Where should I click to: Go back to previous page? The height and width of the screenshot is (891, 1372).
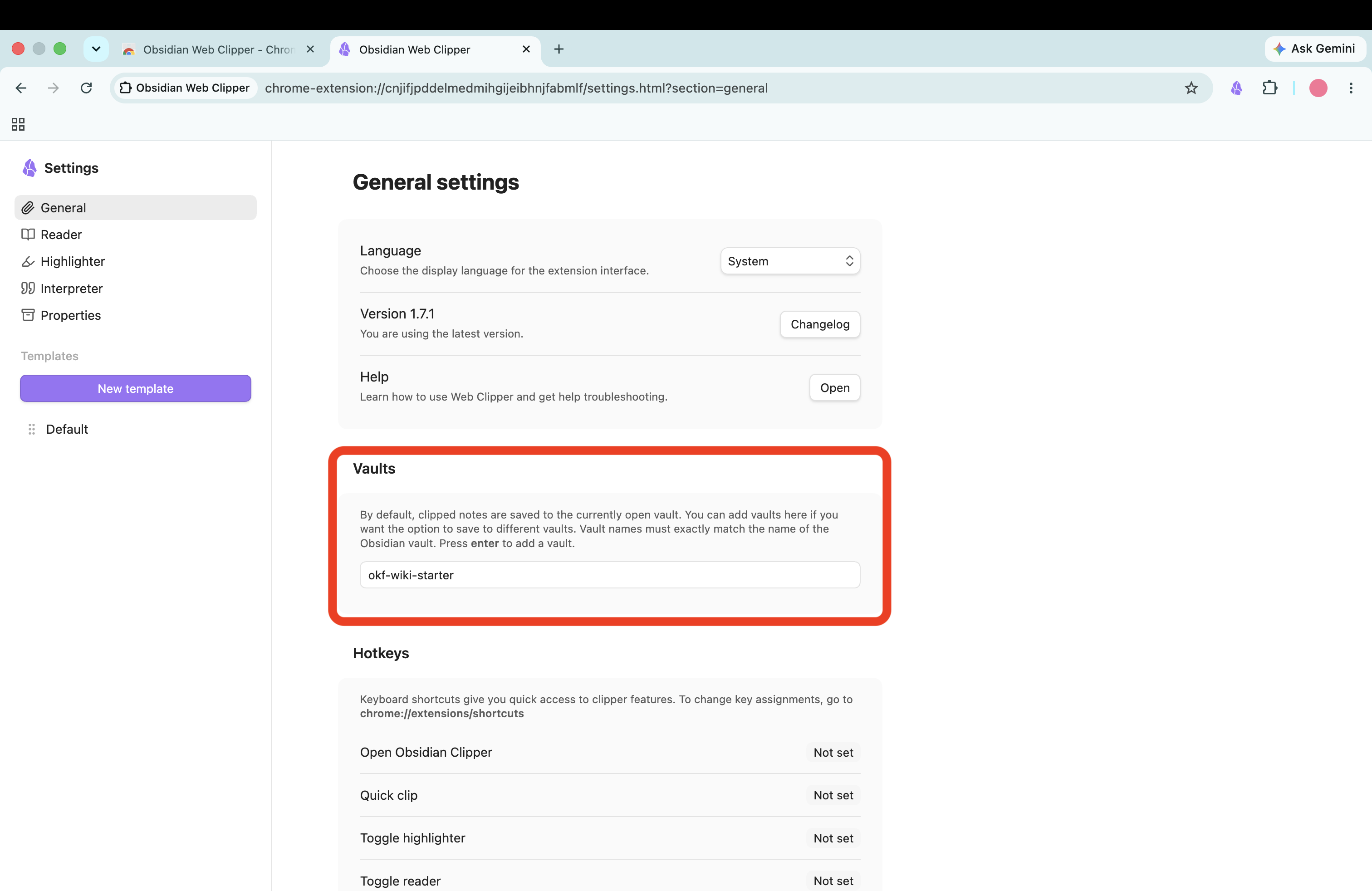pyautogui.click(x=21, y=88)
